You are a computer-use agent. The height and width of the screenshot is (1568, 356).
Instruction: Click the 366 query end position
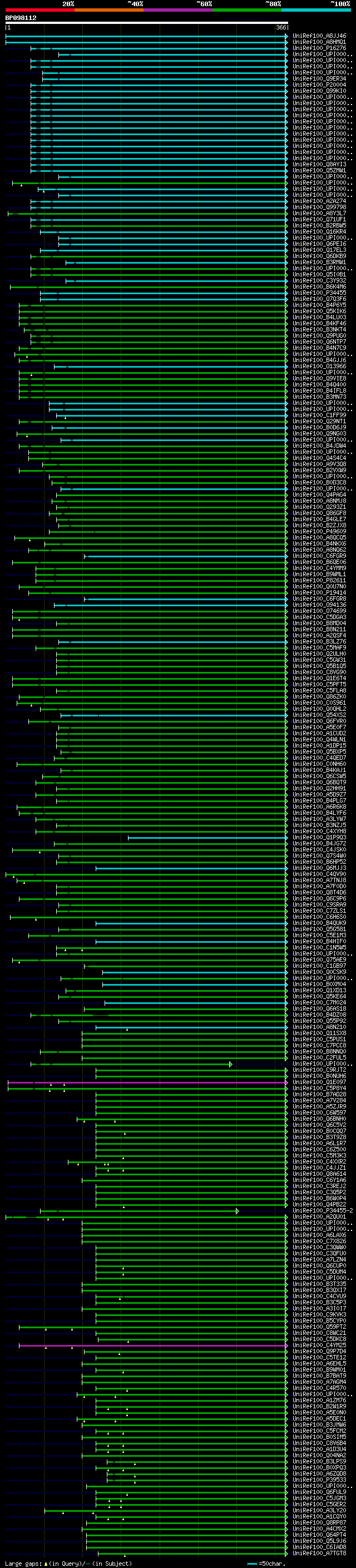(281, 27)
